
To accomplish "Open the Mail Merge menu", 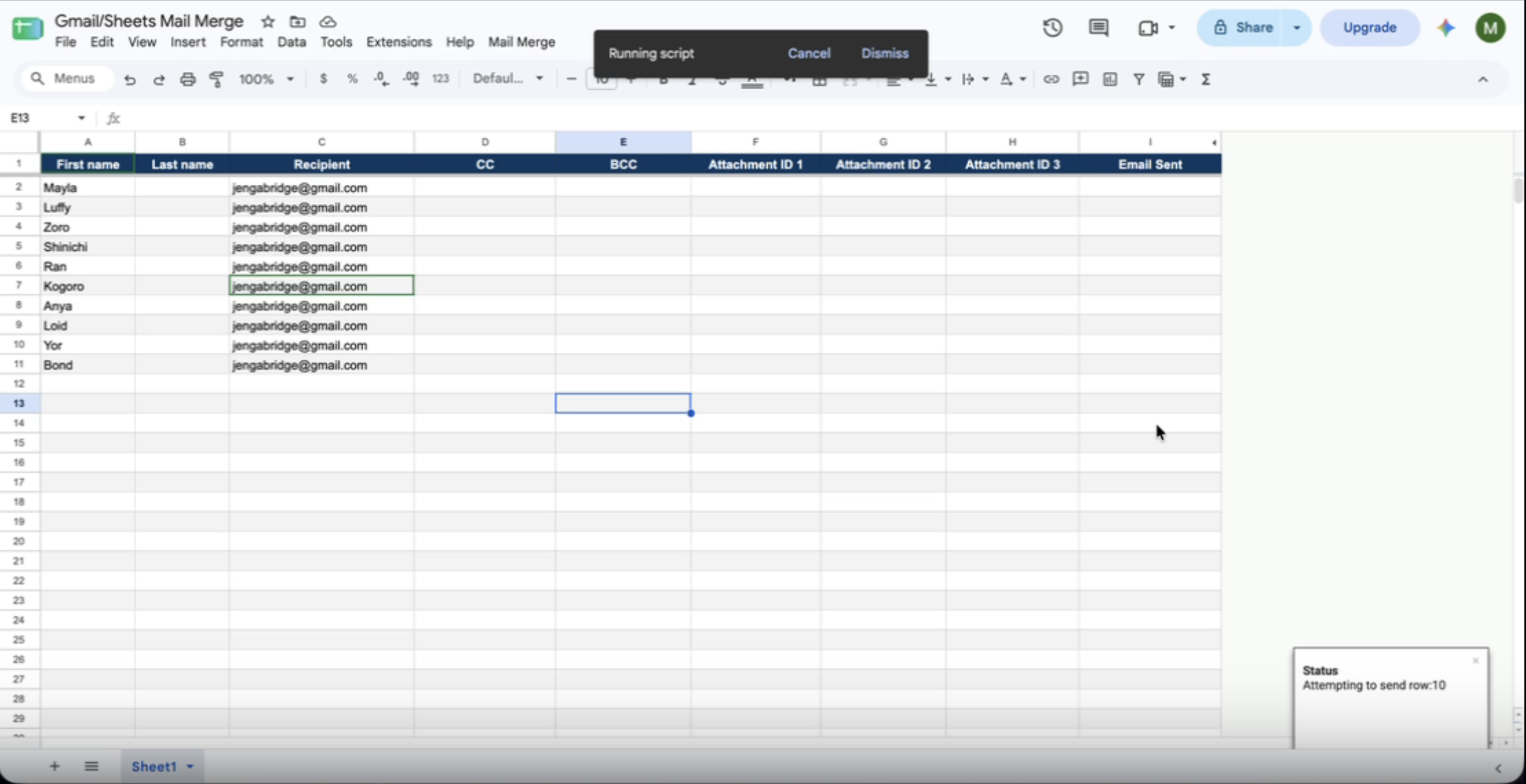I will [x=521, y=42].
